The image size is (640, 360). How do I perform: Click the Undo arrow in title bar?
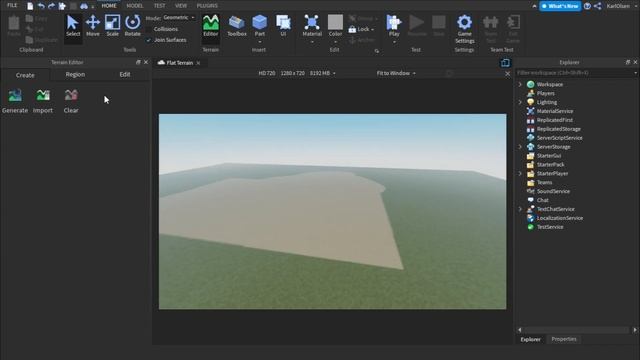click(x=41, y=6)
